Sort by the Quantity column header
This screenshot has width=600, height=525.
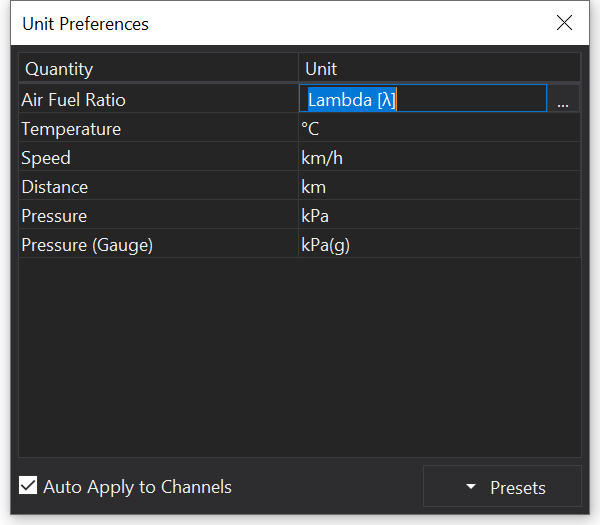pyautogui.click(x=158, y=69)
